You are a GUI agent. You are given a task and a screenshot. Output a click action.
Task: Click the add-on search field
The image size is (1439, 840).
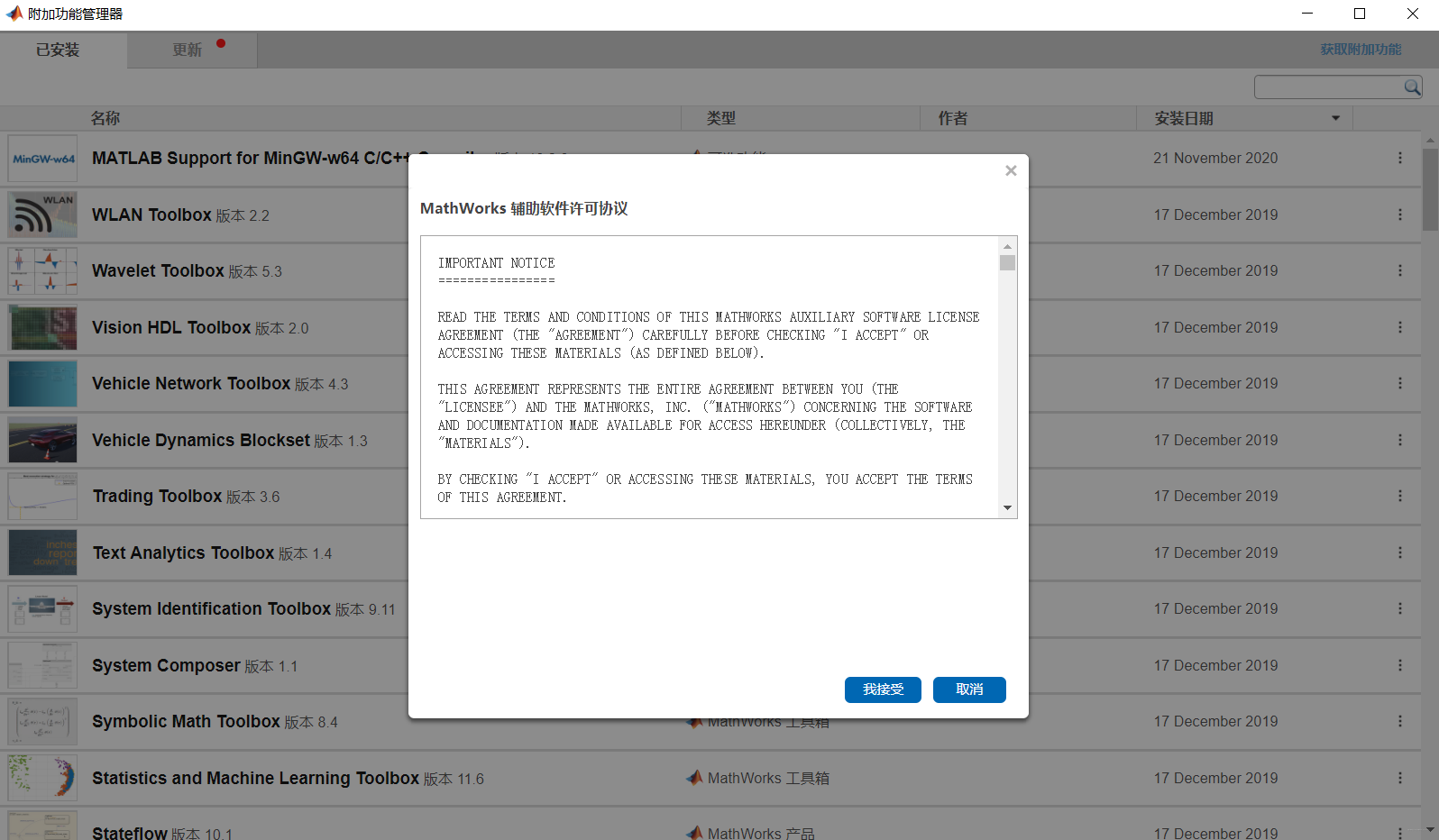[1329, 87]
